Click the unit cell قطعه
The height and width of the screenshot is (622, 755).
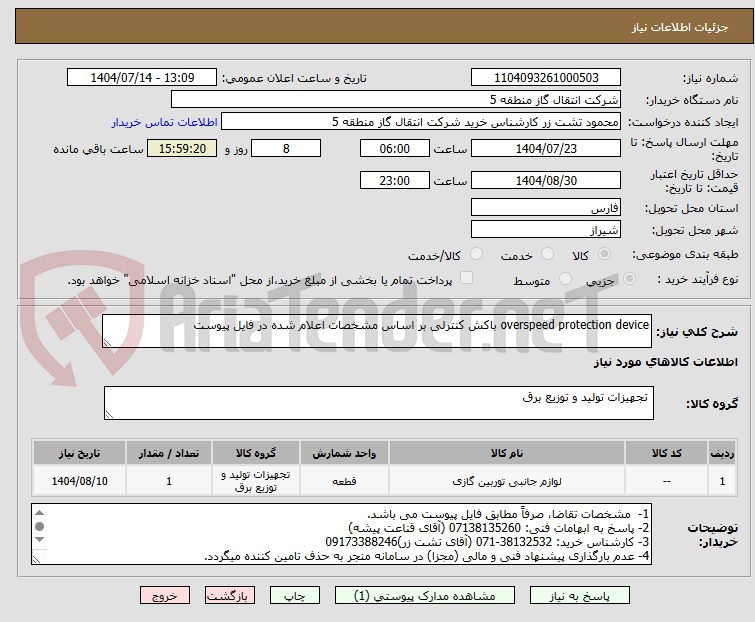click(344, 481)
